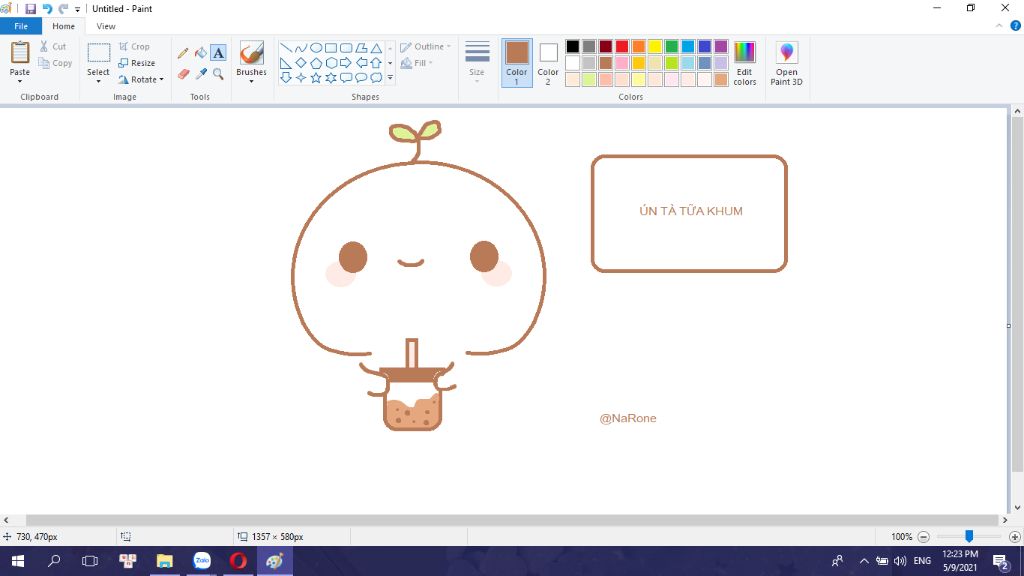Viewport: 1024px width, 576px height.
Task: Choose the Five-point star shape
Action: coord(316,78)
